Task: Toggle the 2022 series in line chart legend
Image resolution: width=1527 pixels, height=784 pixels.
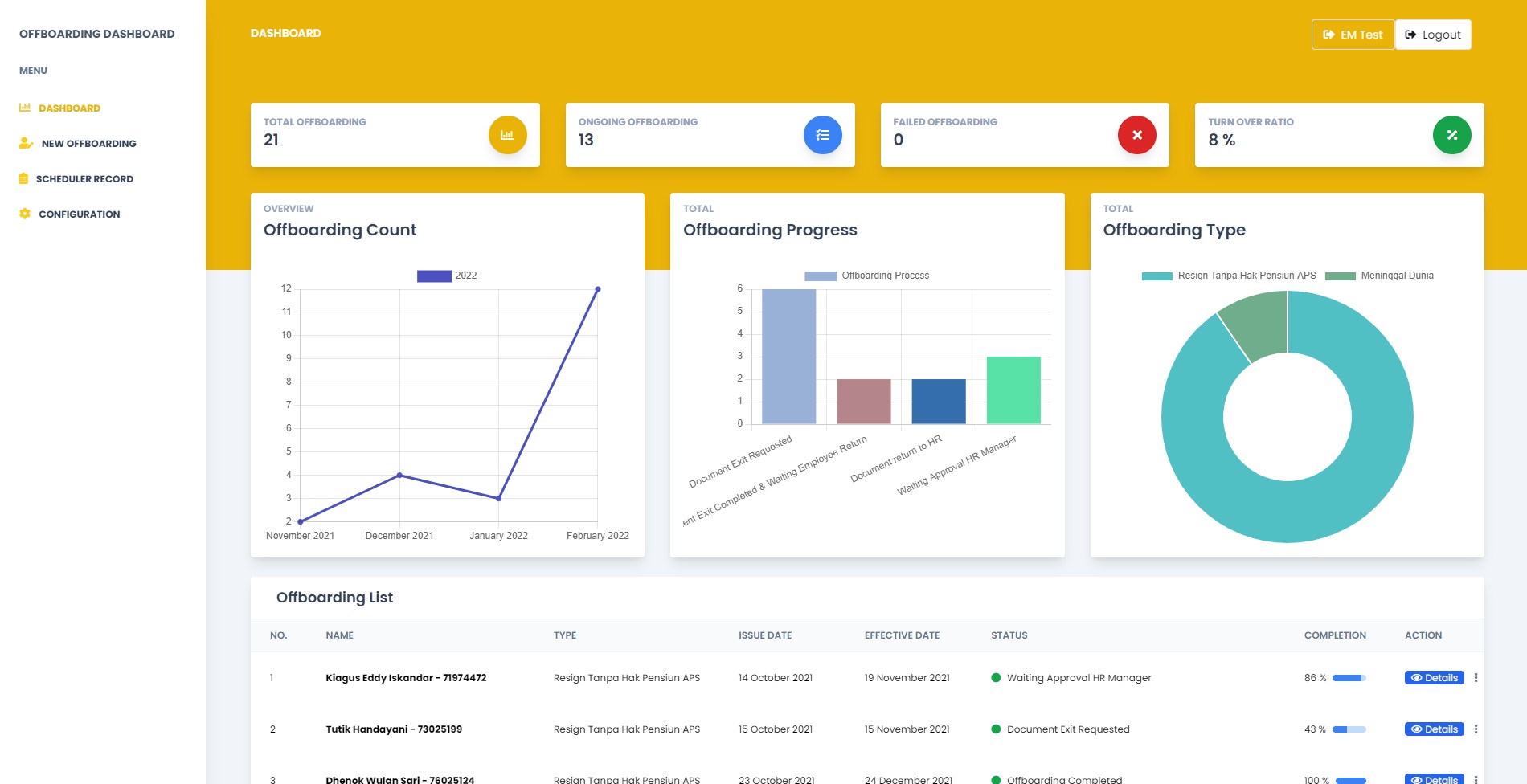Action: point(446,276)
